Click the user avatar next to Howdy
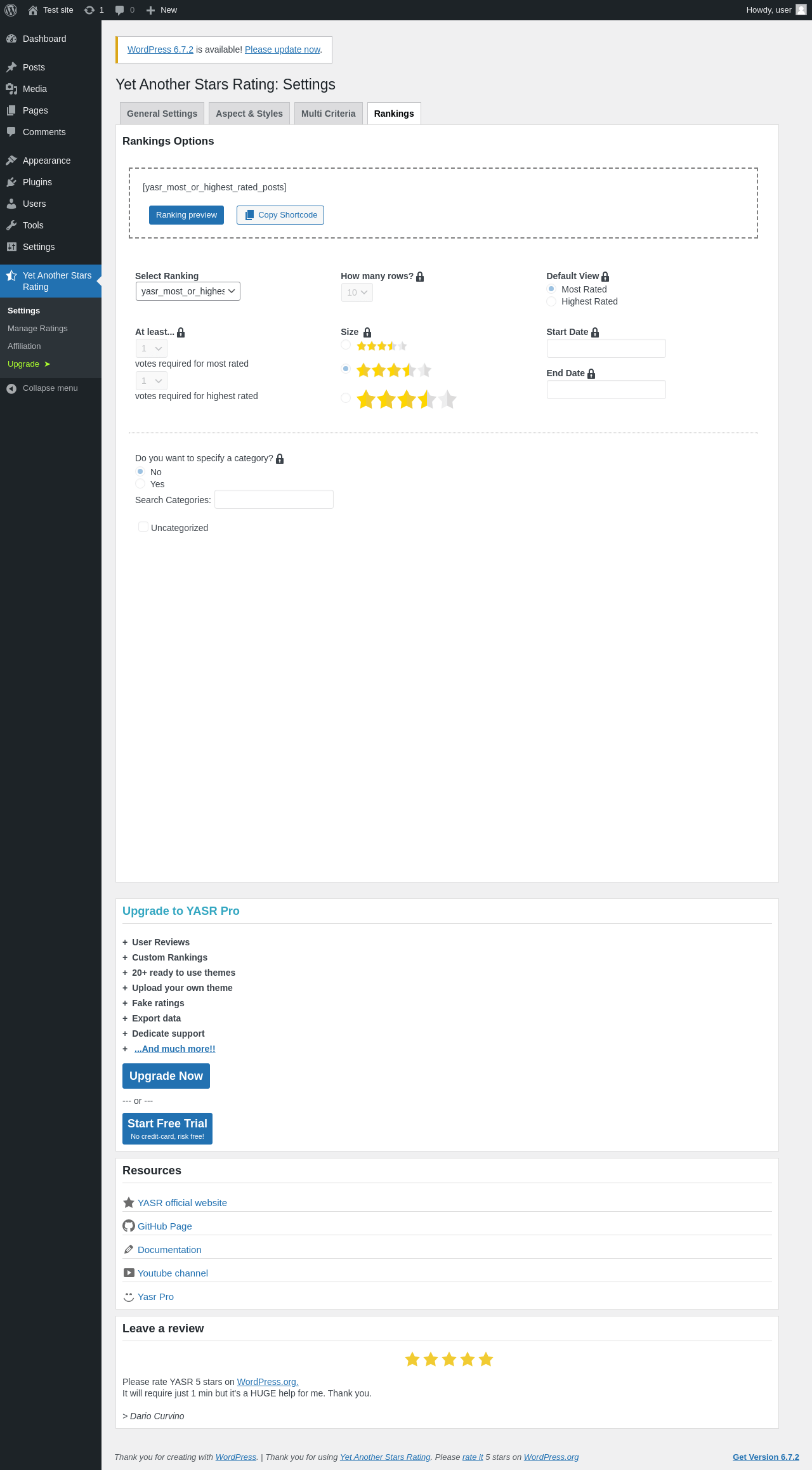This screenshot has width=812, height=1470. click(801, 10)
